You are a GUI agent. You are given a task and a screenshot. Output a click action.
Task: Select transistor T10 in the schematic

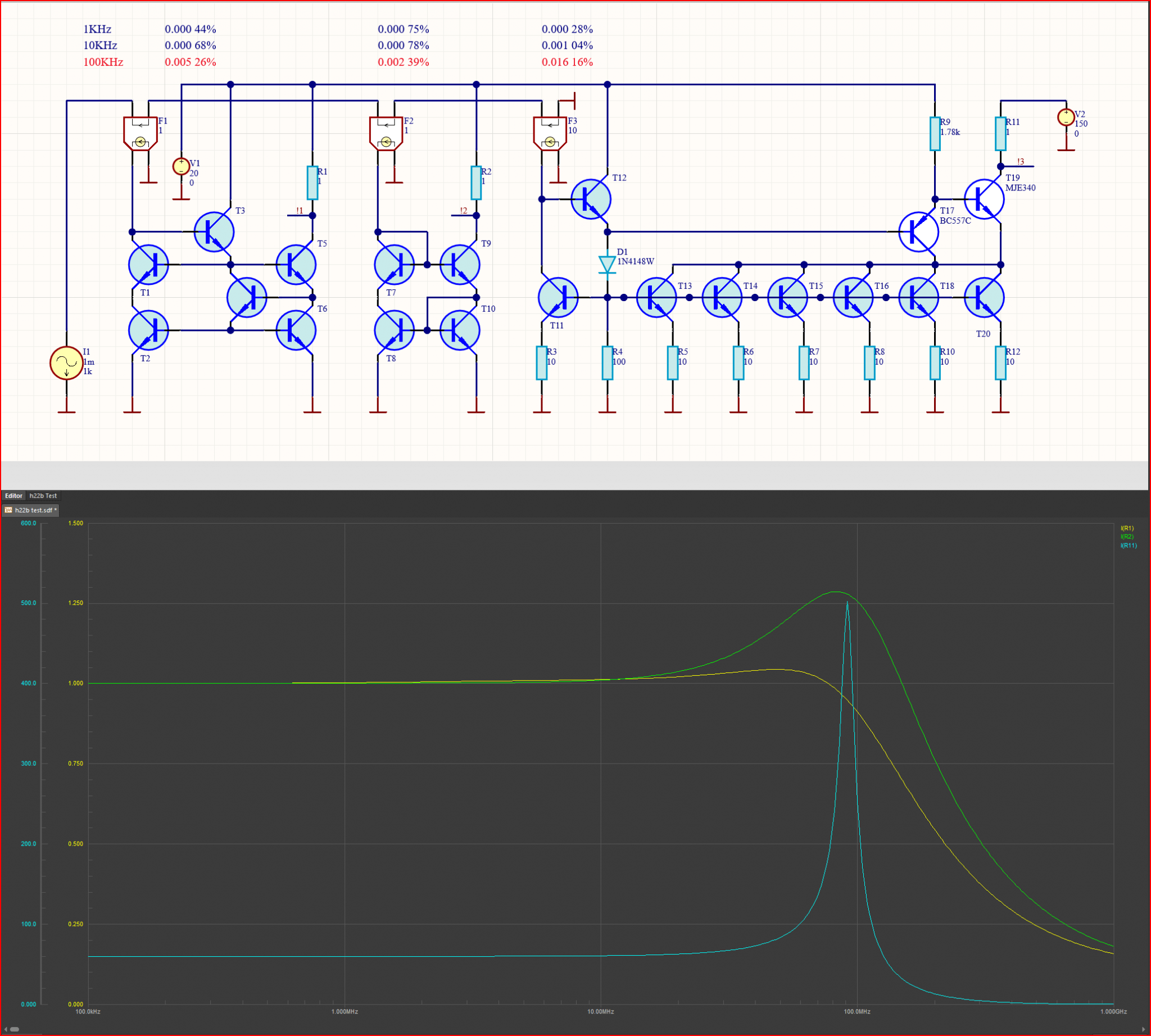[460, 330]
